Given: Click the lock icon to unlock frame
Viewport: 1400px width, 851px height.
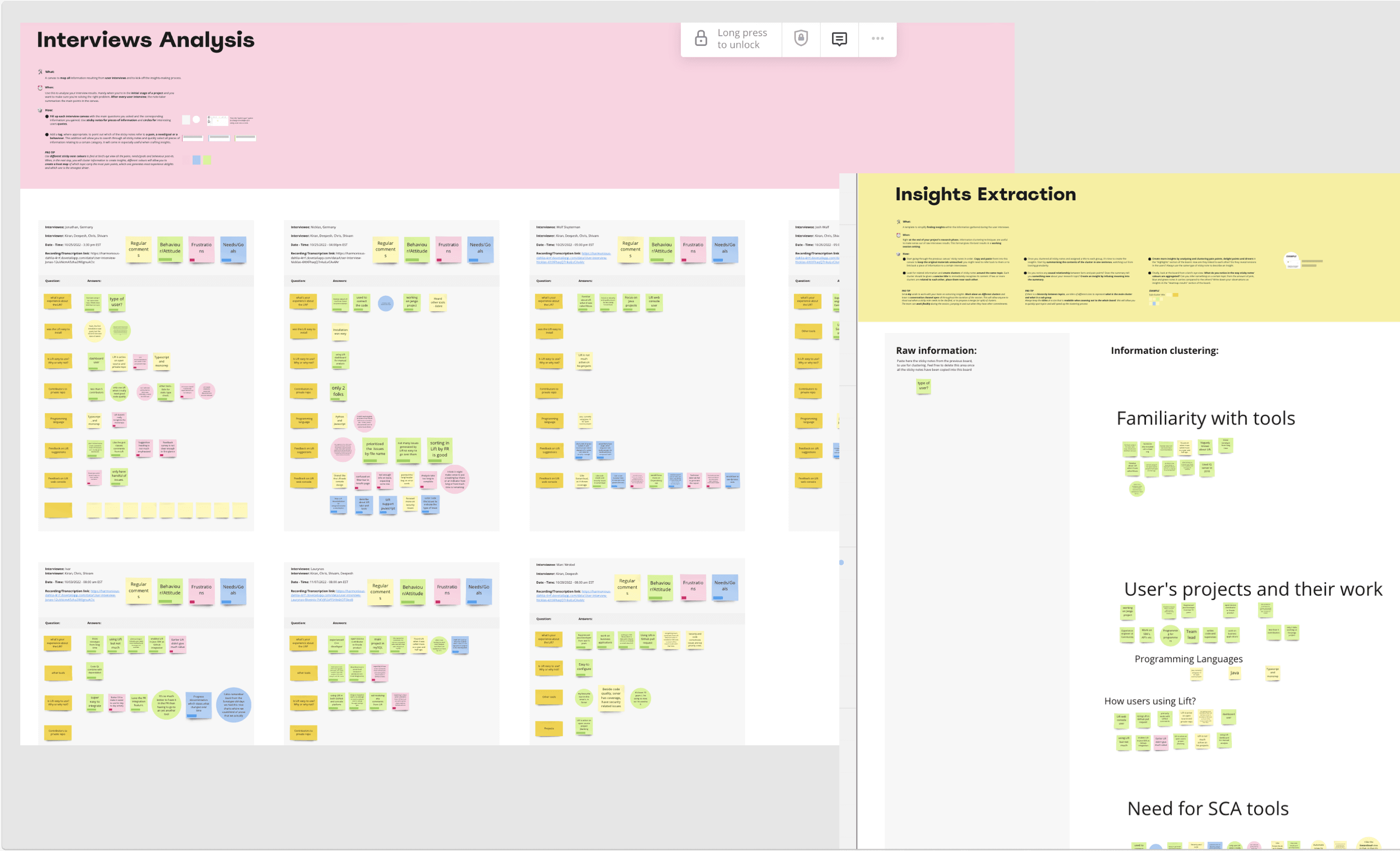Looking at the screenshot, I should (x=701, y=39).
